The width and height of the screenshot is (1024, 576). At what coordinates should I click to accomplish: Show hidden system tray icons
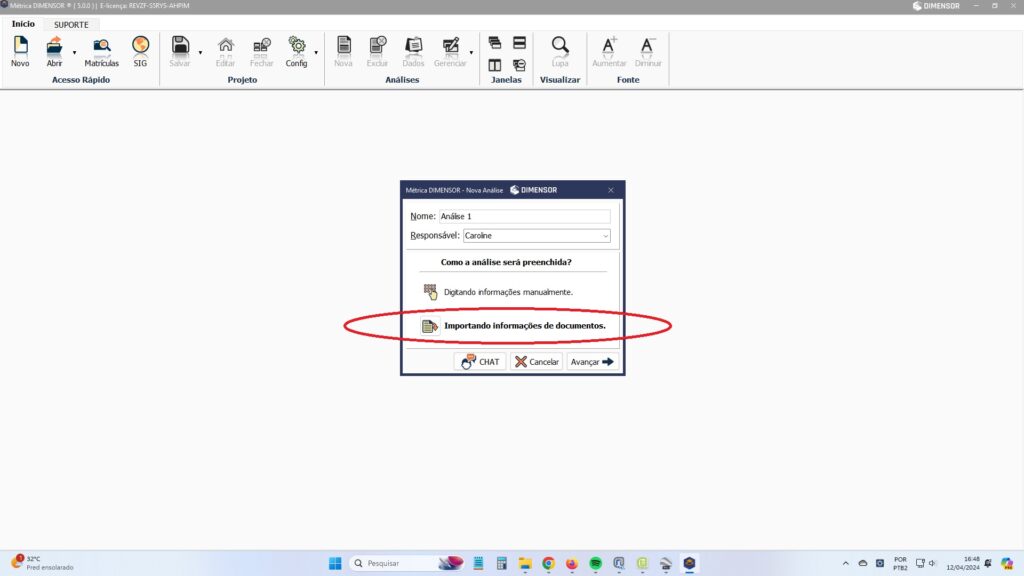click(846, 564)
